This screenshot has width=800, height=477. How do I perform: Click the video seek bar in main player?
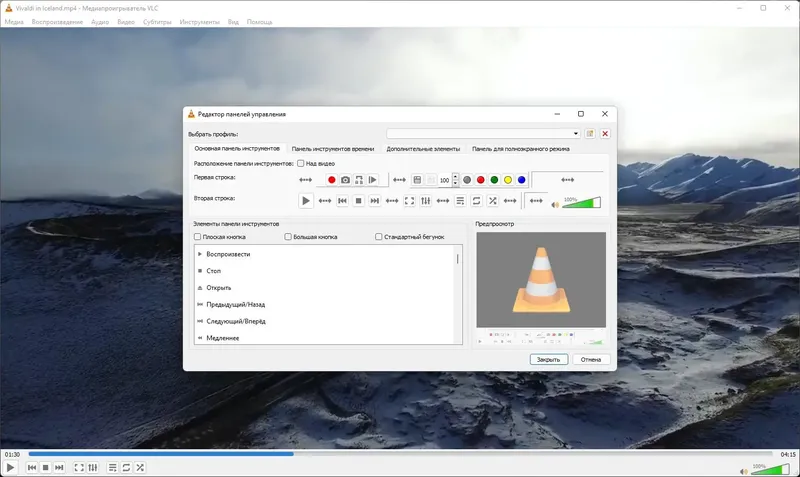[x=401, y=454]
